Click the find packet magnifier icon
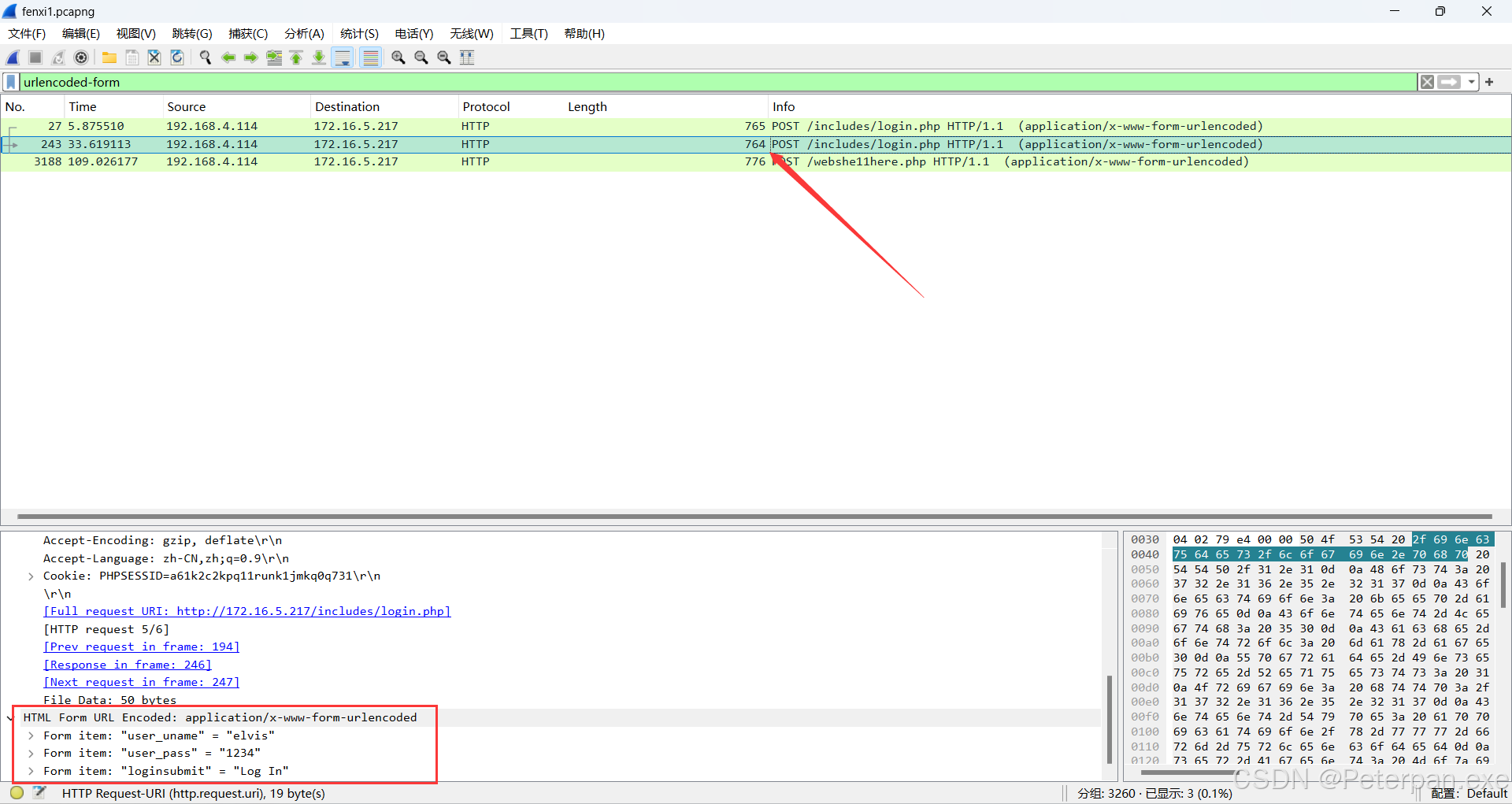Image resolution: width=1512 pixels, height=804 pixels. coord(206,57)
